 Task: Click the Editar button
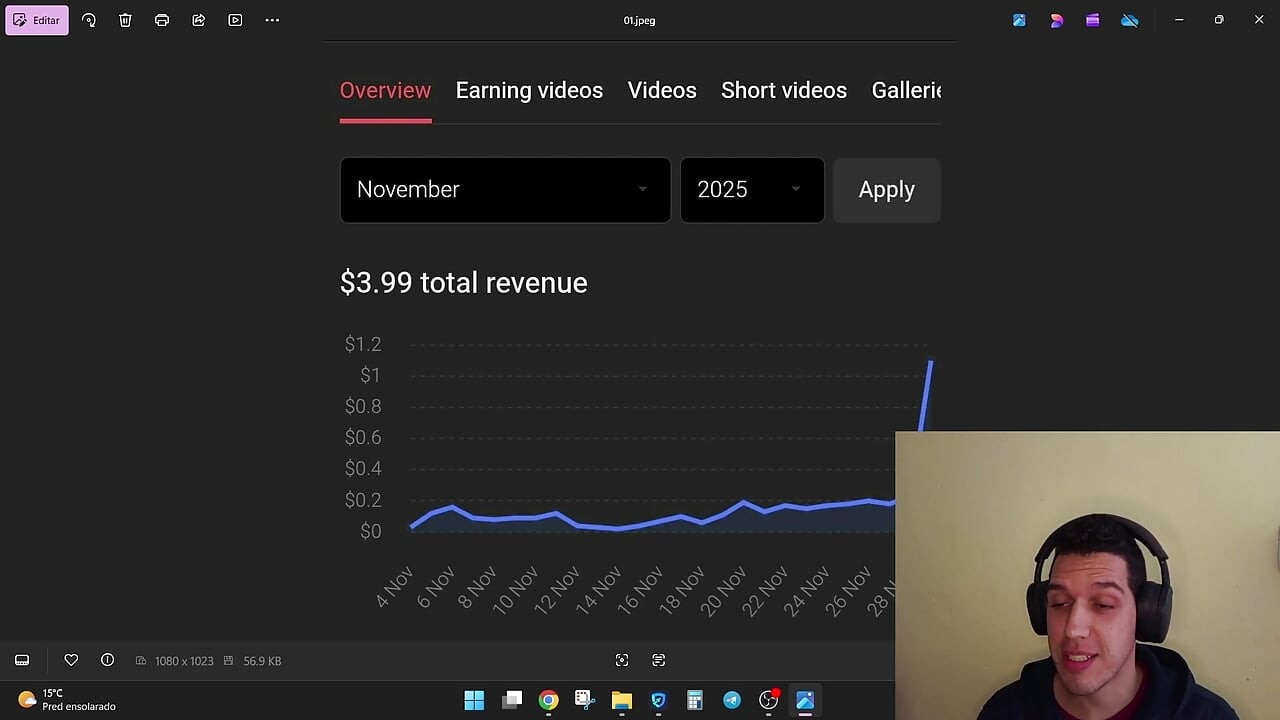[37, 20]
